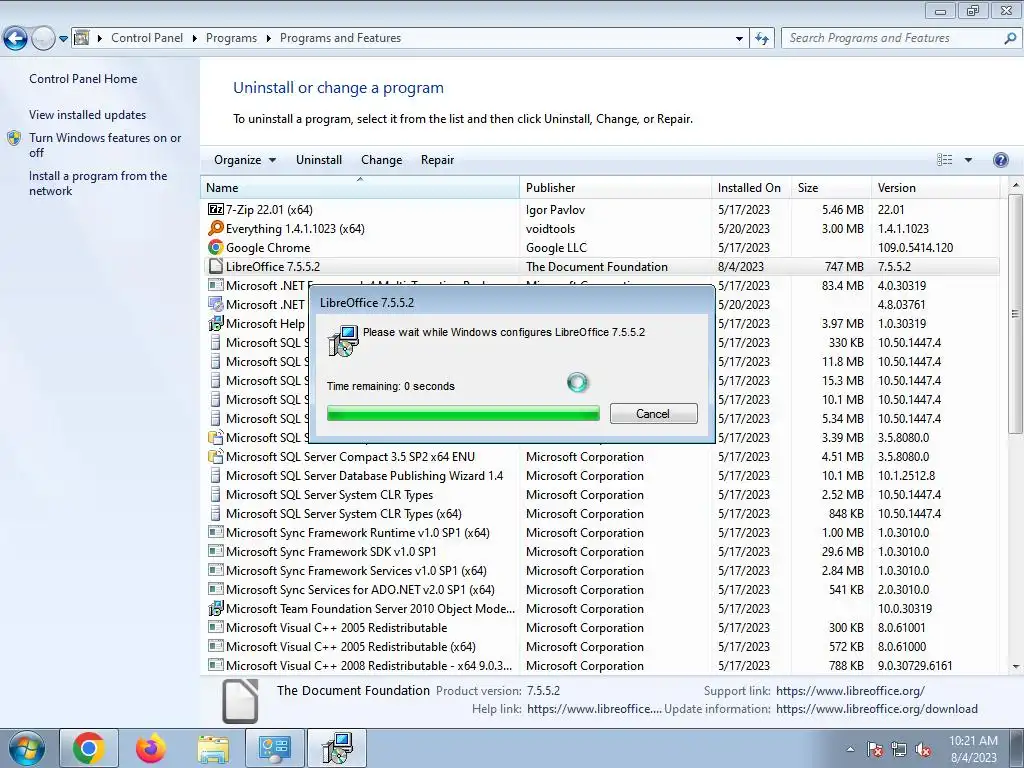The height and width of the screenshot is (768, 1024).
Task: Click the Sync Framework Runtime v1.0 SP1 icon
Action: tap(216, 533)
